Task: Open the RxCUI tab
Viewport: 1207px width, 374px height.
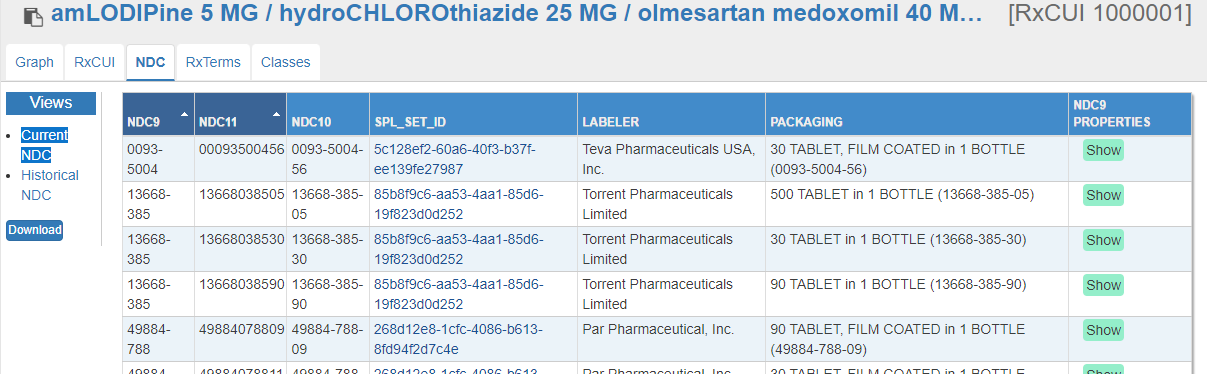Action: pos(94,62)
